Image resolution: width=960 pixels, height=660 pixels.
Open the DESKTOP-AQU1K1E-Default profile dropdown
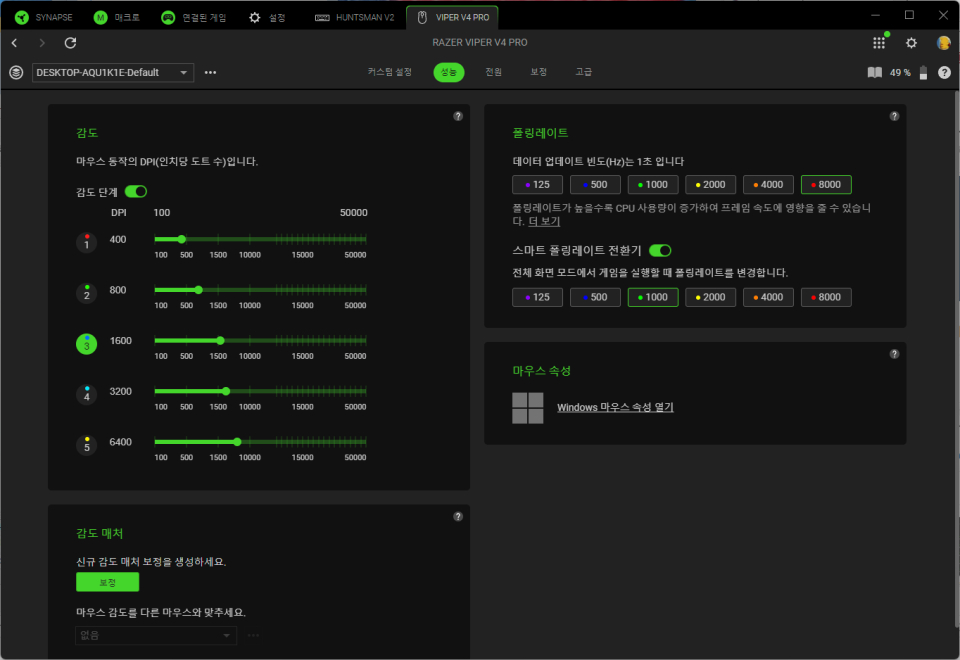(112, 72)
